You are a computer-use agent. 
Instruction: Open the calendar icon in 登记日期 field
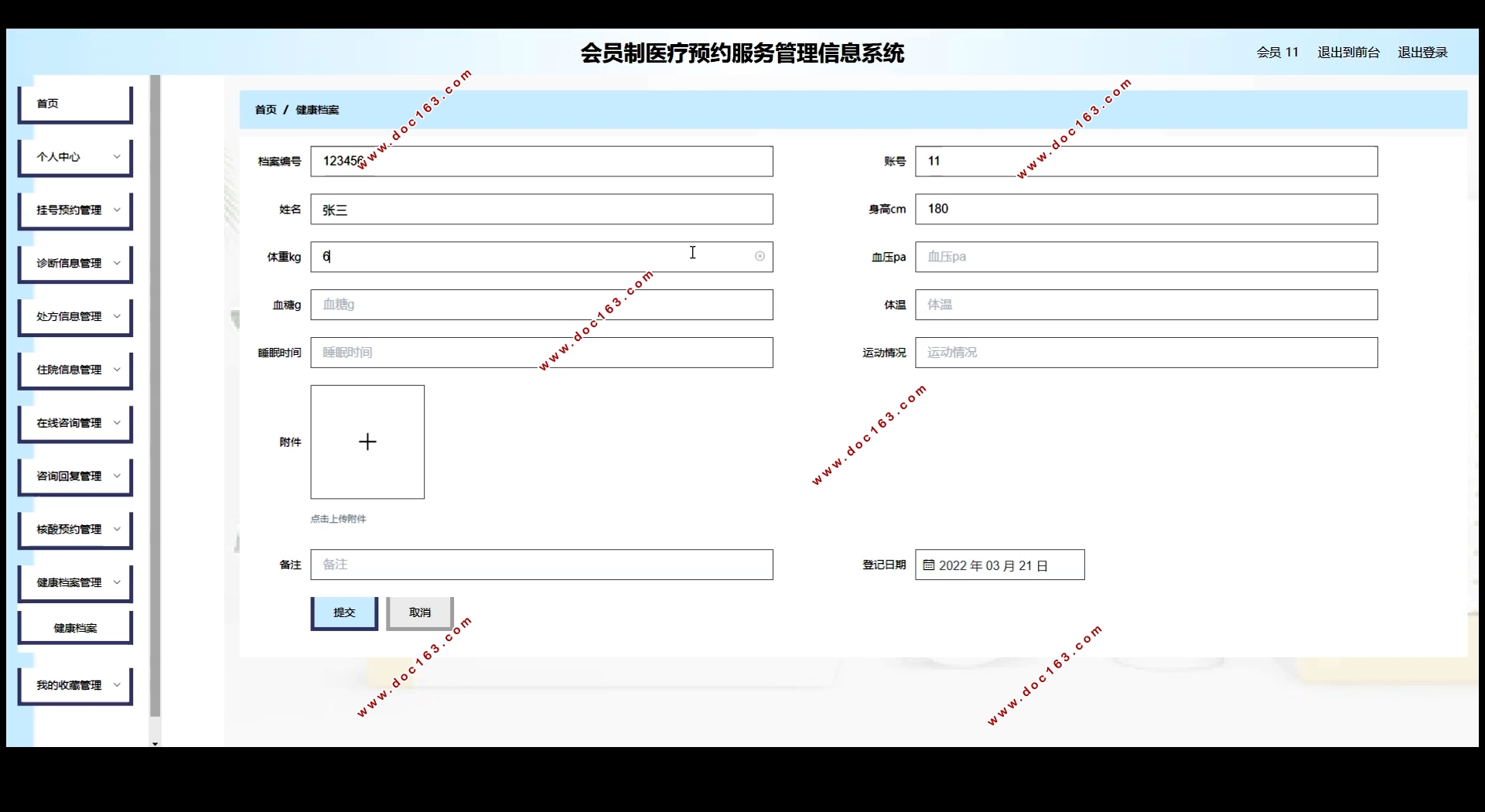click(x=928, y=565)
